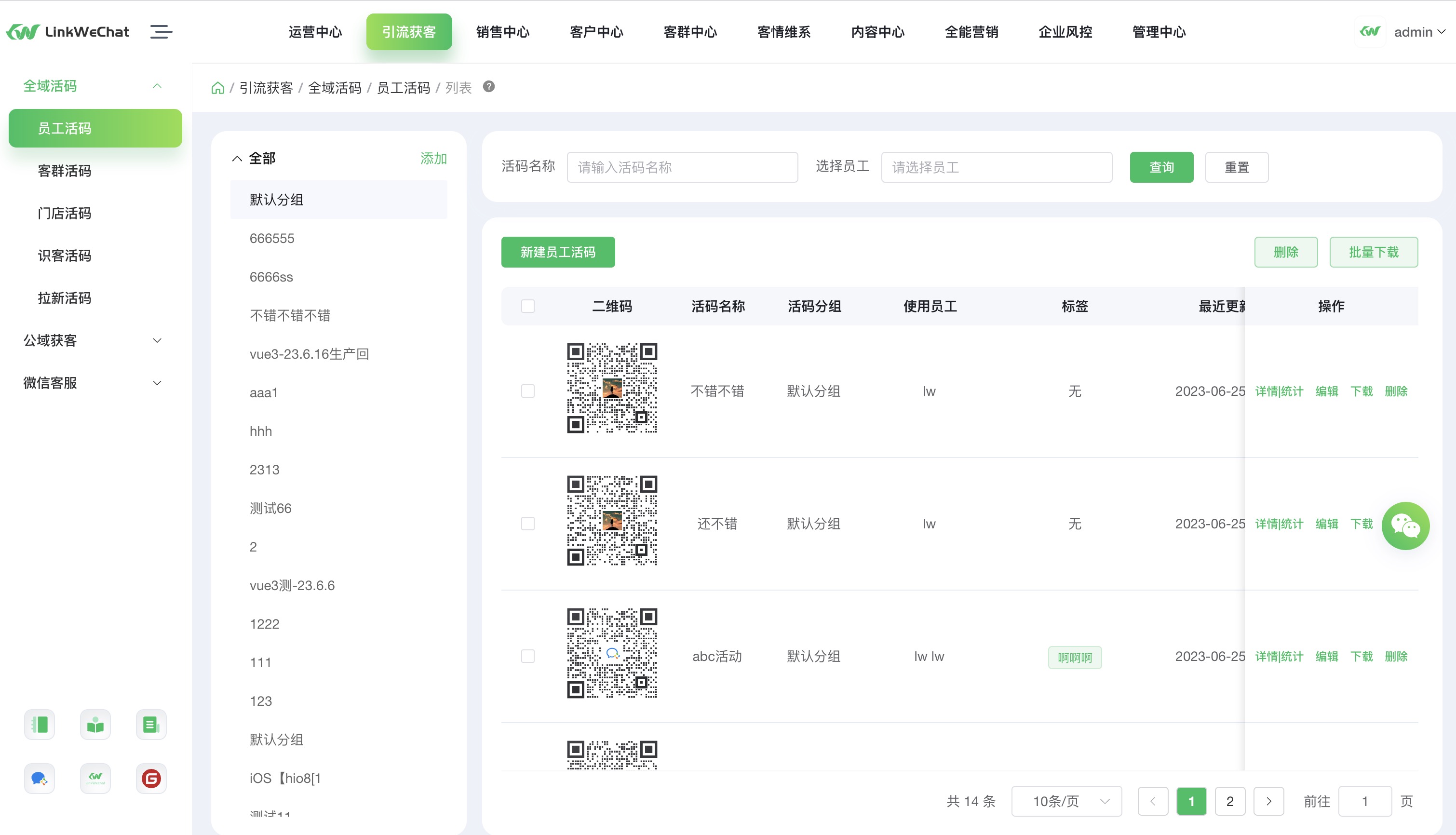Select the highlighted 默认分组 group
The image size is (1456, 835).
(x=338, y=200)
